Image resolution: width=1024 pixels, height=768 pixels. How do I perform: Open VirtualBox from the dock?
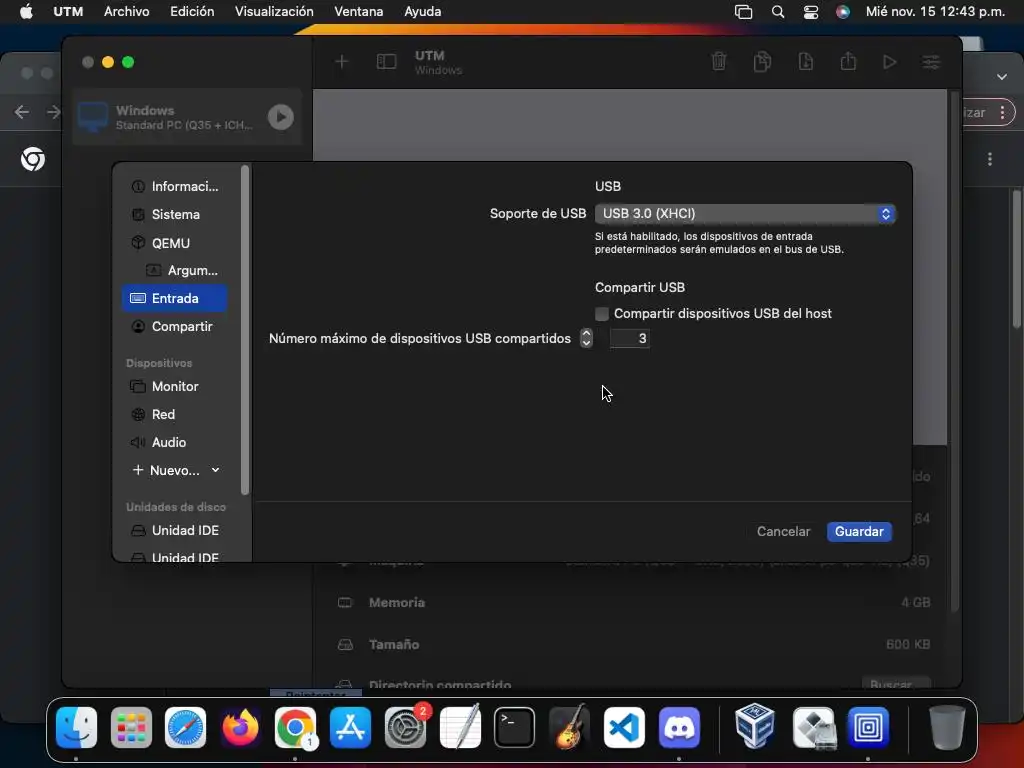(756, 726)
